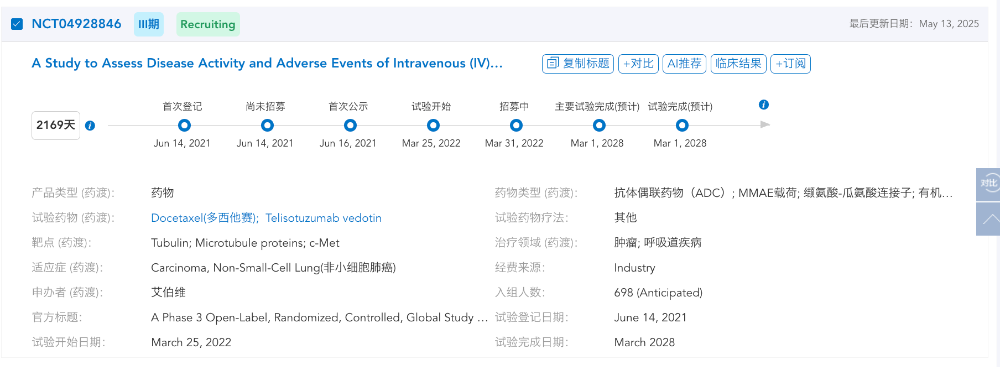The image size is (1000, 367).
Task: Click enrollment 698 (Anticipated)
Action: (658, 292)
